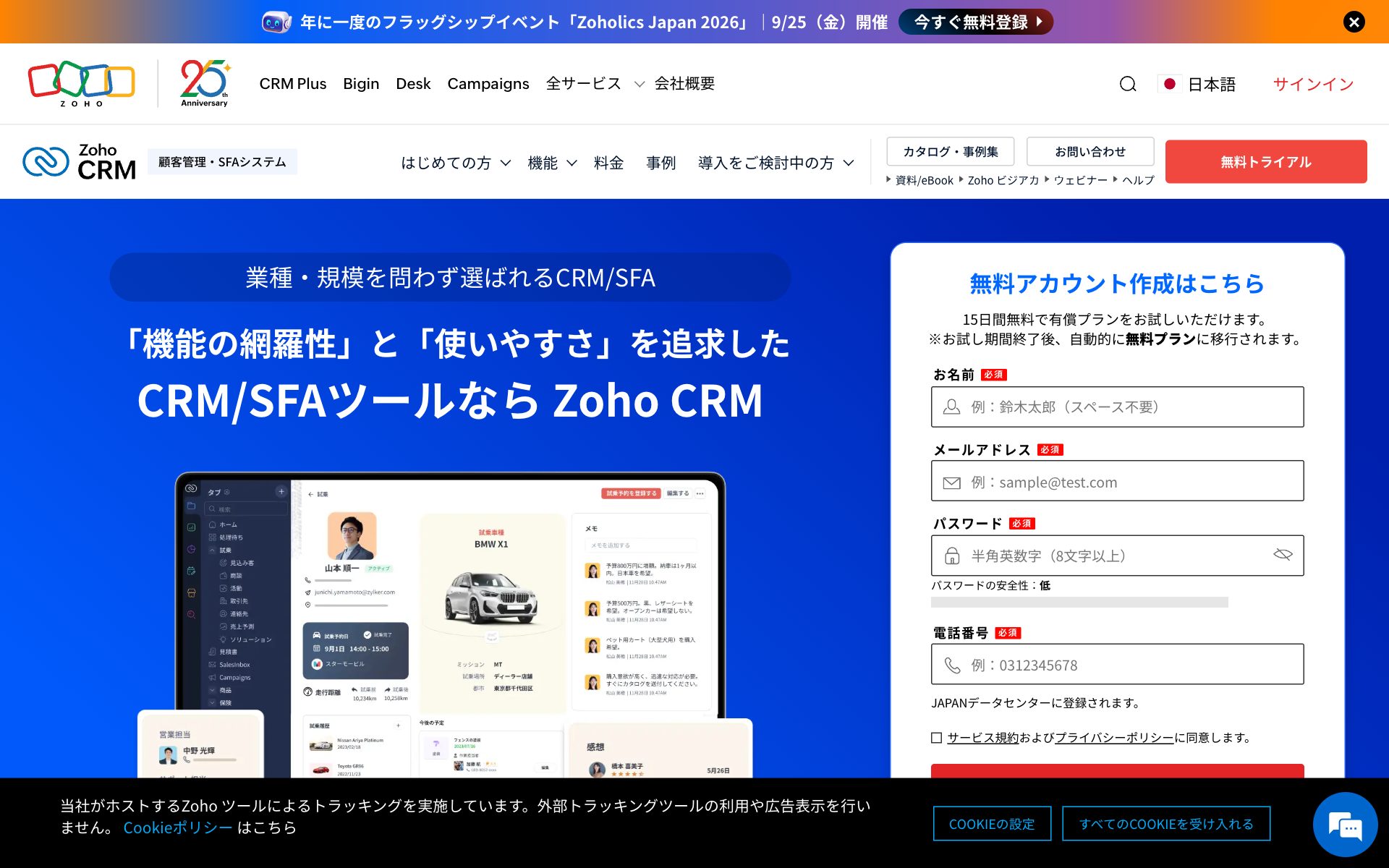Viewport: 1389px width, 868px height.
Task: Go to the 料金 pricing page
Action: click(608, 163)
